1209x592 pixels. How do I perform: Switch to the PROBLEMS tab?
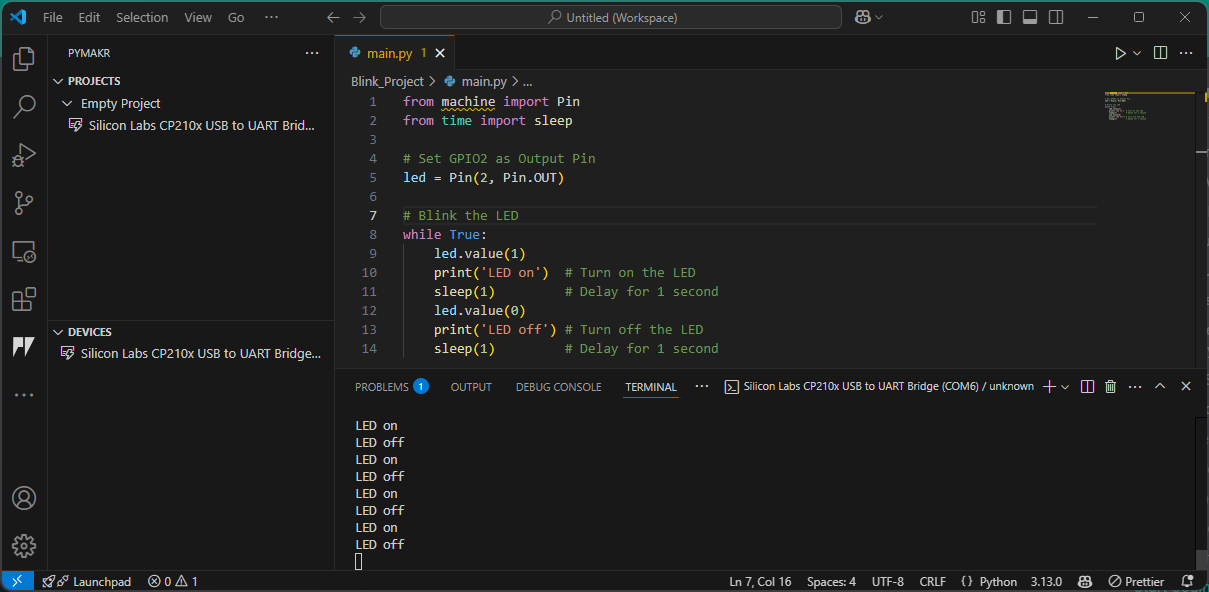point(382,387)
